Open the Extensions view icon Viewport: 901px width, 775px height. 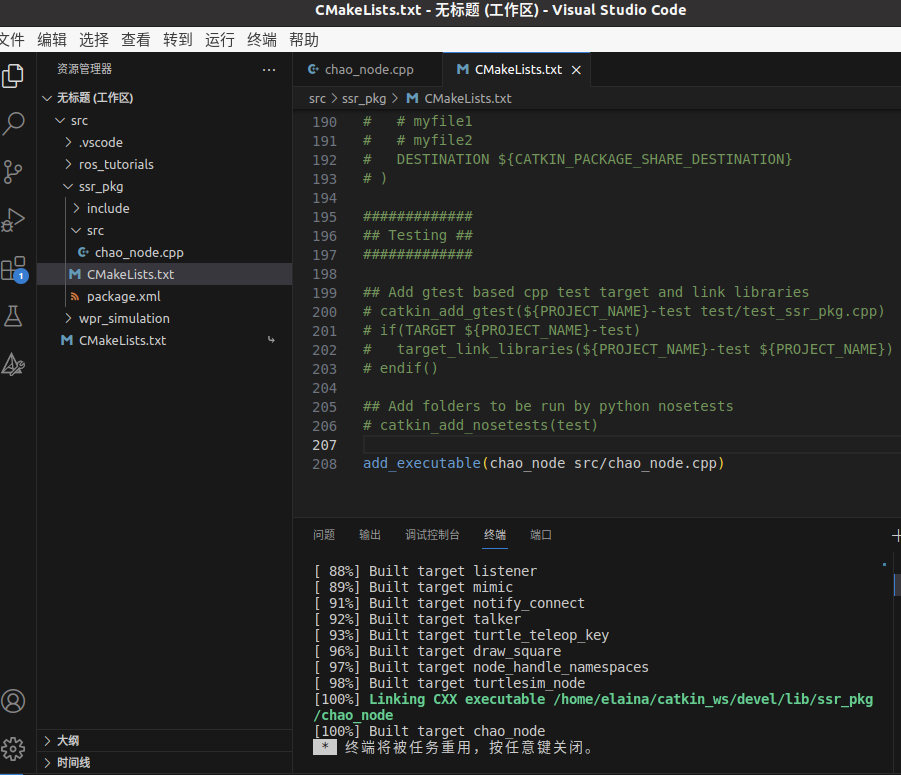[x=13, y=268]
